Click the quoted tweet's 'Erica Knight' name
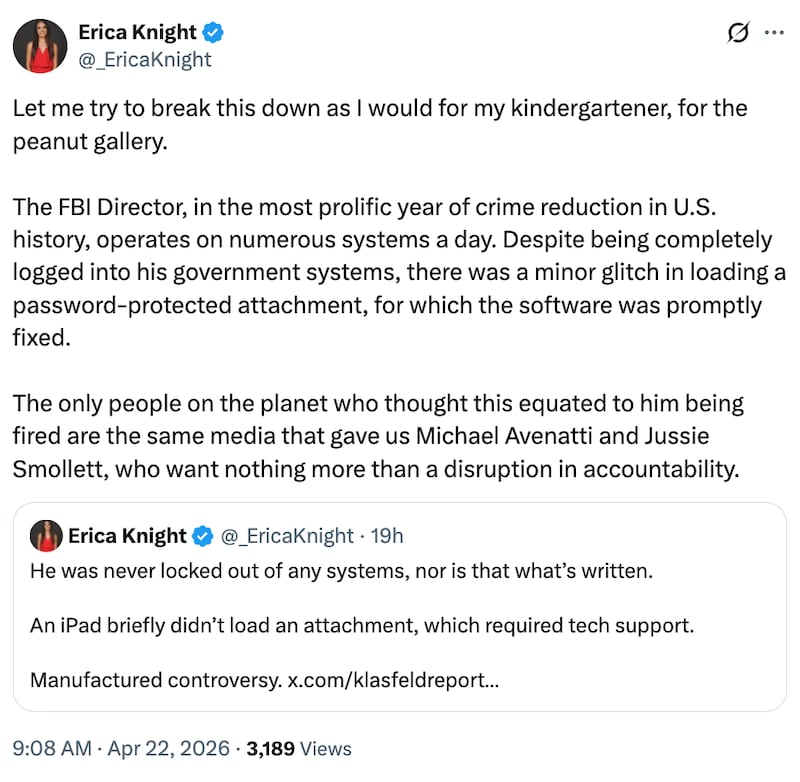Image resolution: width=800 pixels, height=782 pixels. [x=129, y=536]
